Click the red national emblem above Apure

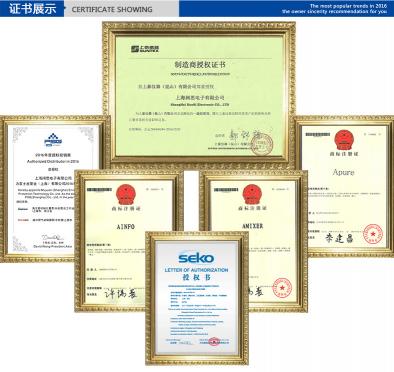tap(344, 140)
